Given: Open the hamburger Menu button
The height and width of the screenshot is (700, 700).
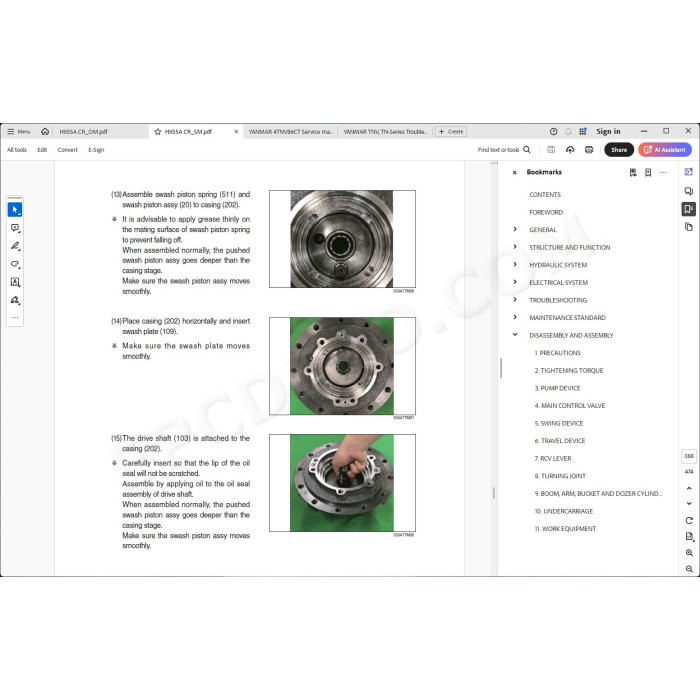Looking at the screenshot, I should (x=18, y=132).
